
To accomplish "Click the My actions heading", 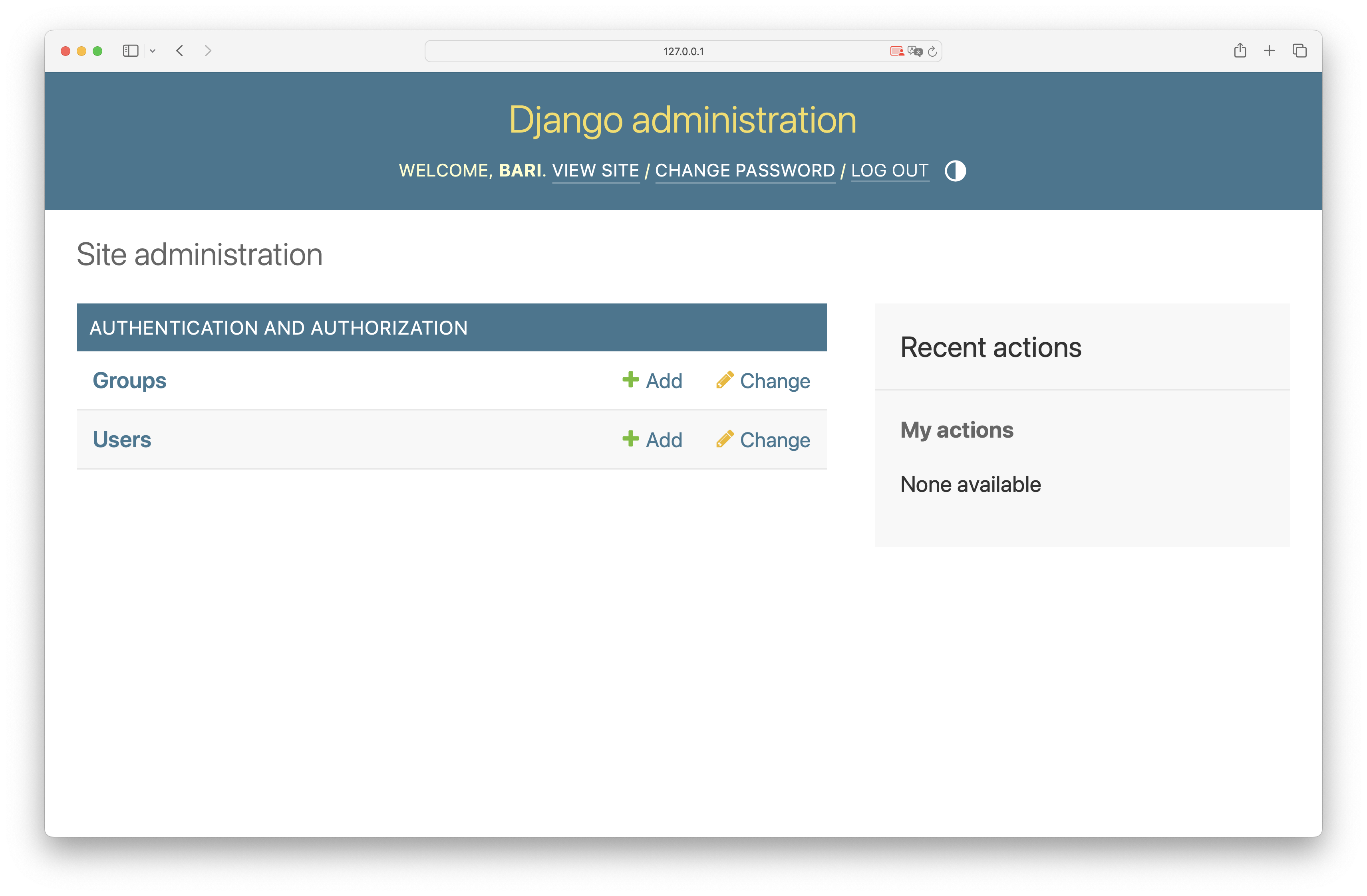I will tap(957, 430).
